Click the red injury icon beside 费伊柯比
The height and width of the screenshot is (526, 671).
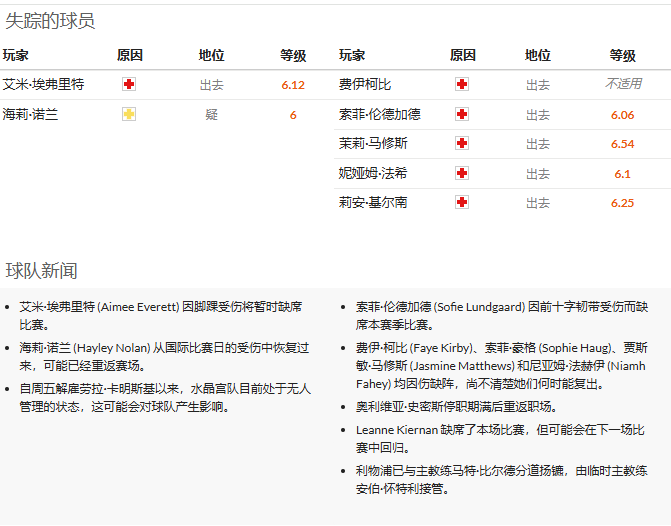[x=461, y=85]
